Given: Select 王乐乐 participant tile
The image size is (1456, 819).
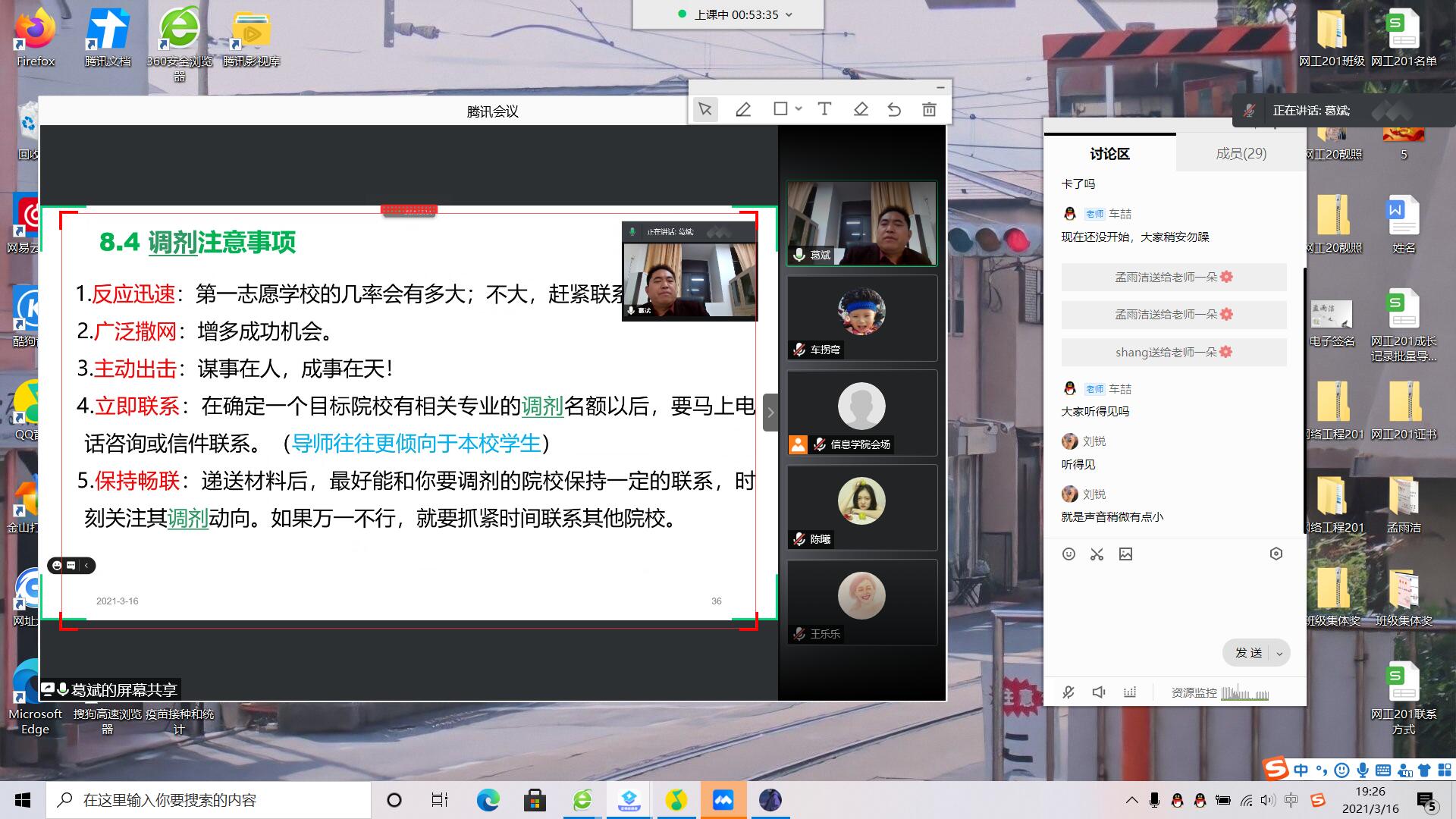Looking at the screenshot, I should pos(861,602).
